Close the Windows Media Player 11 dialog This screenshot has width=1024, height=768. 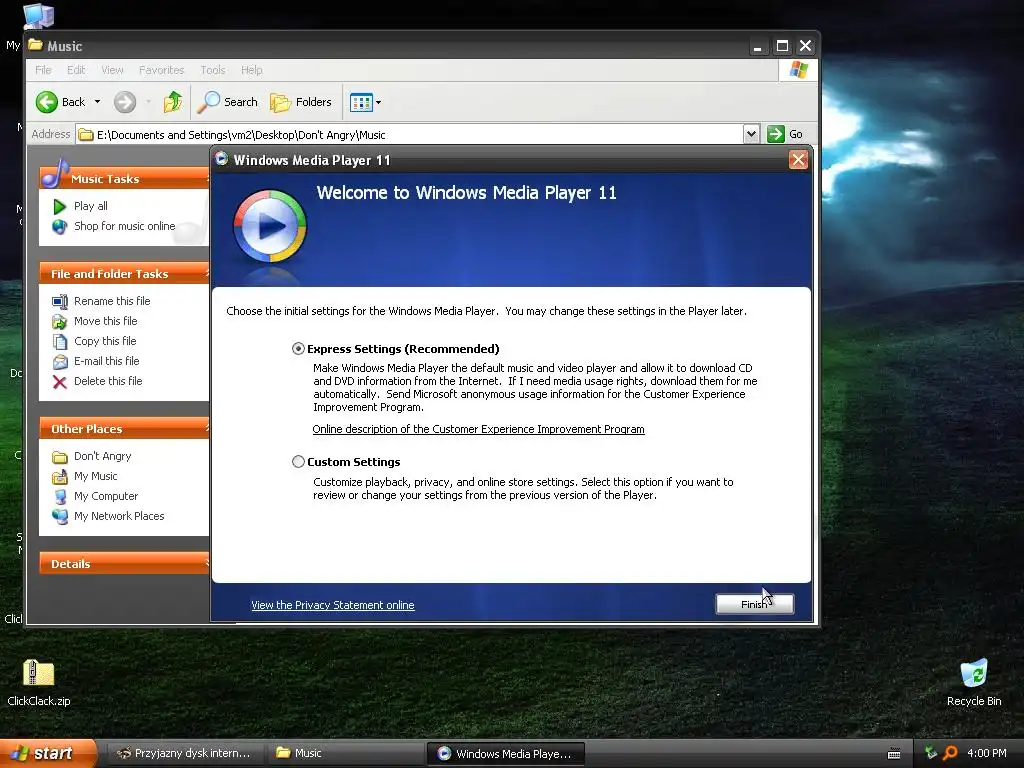[x=798, y=160]
